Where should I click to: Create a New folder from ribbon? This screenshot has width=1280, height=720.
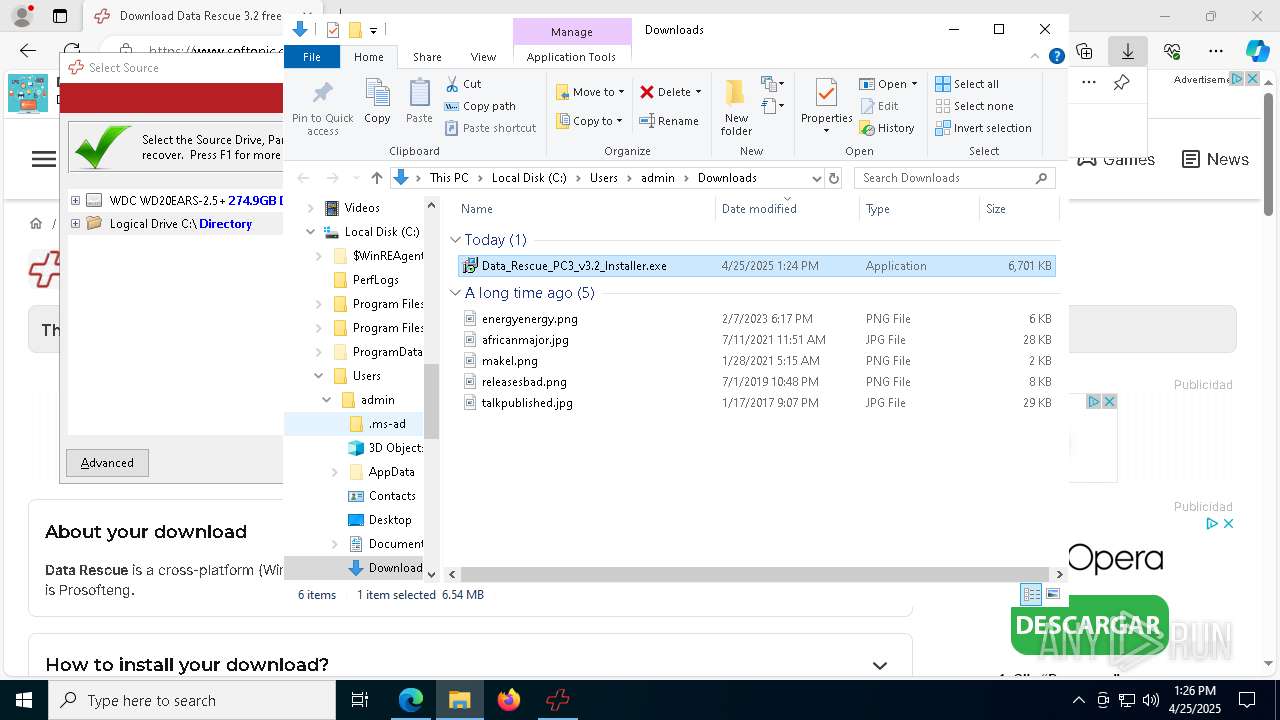pos(736,107)
